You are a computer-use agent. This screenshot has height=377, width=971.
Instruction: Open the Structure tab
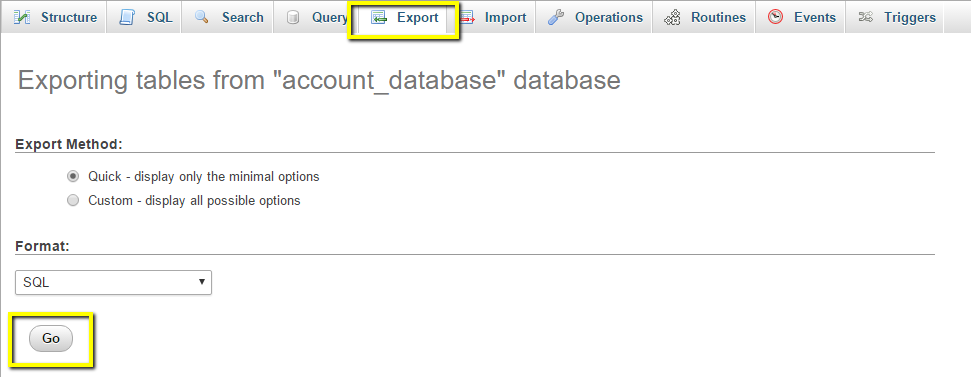[54, 17]
